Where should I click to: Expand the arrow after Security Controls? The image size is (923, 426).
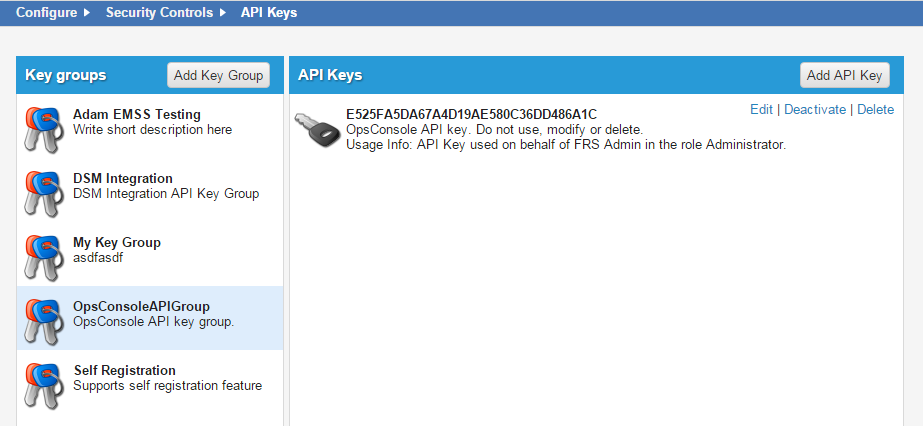click(223, 13)
